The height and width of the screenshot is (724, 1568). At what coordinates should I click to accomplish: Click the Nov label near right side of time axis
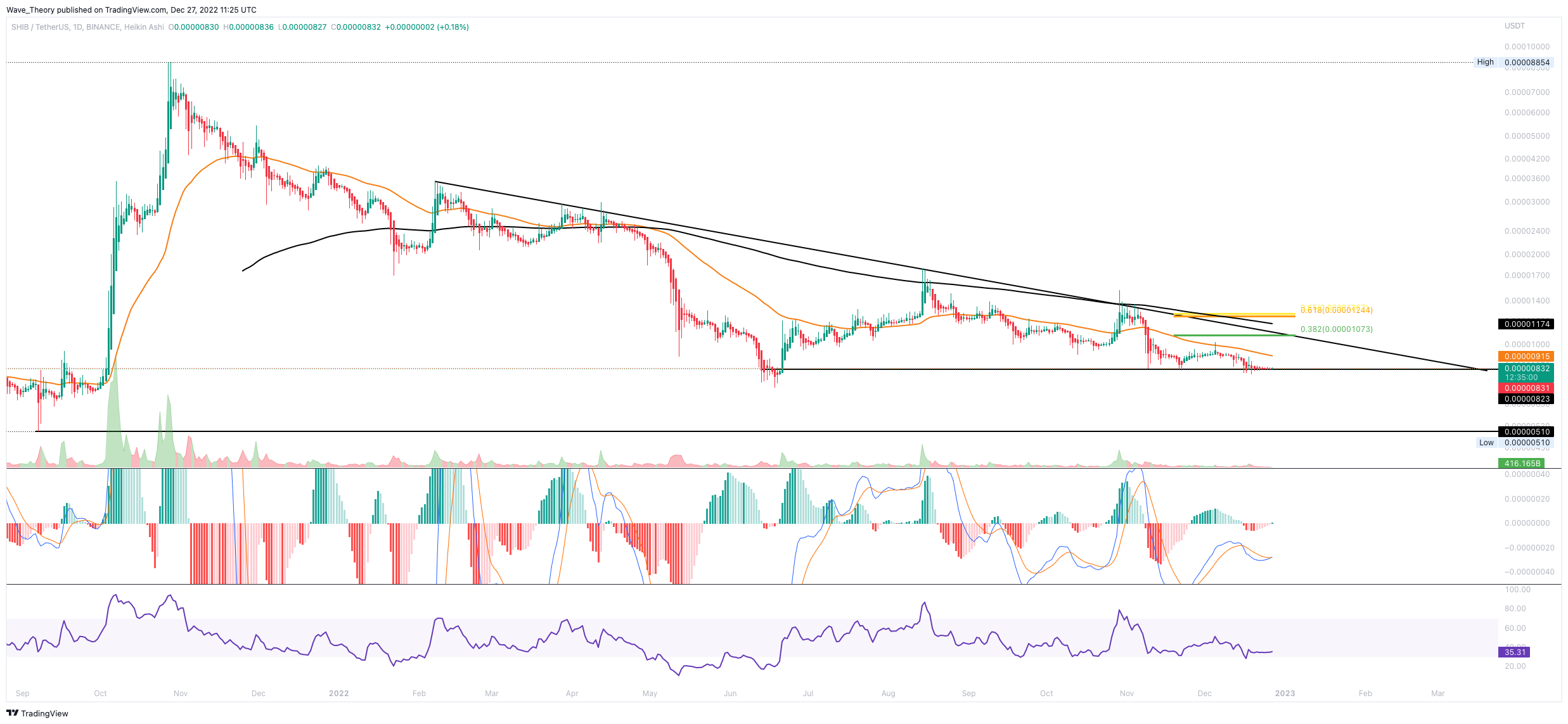(x=1126, y=694)
